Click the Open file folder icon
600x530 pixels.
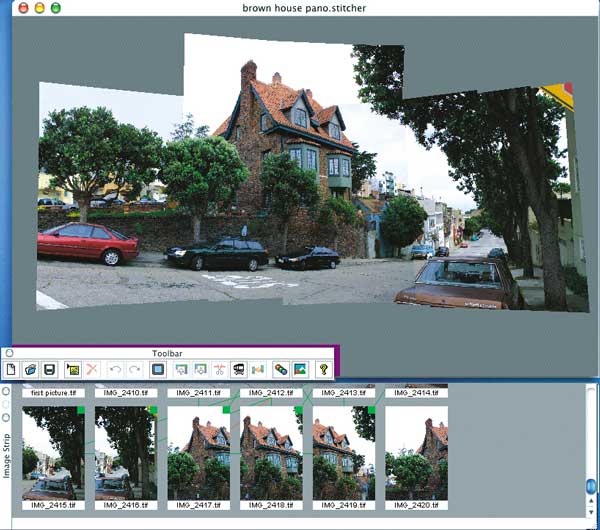30,370
